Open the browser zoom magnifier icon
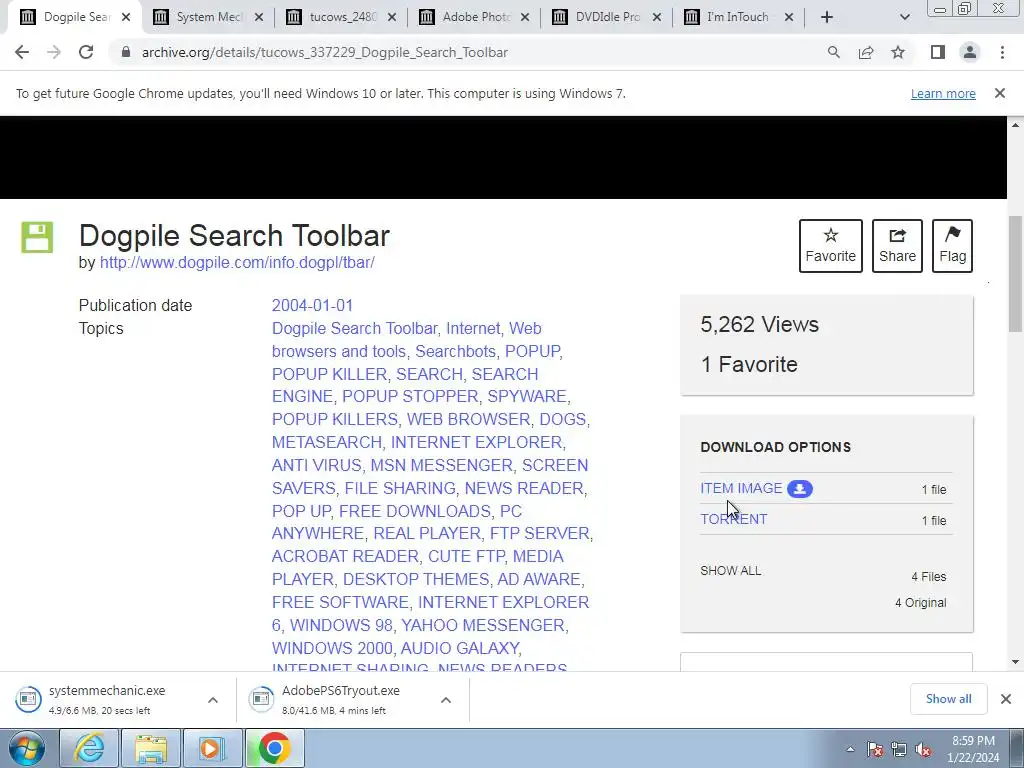 (x=833, y=52)
